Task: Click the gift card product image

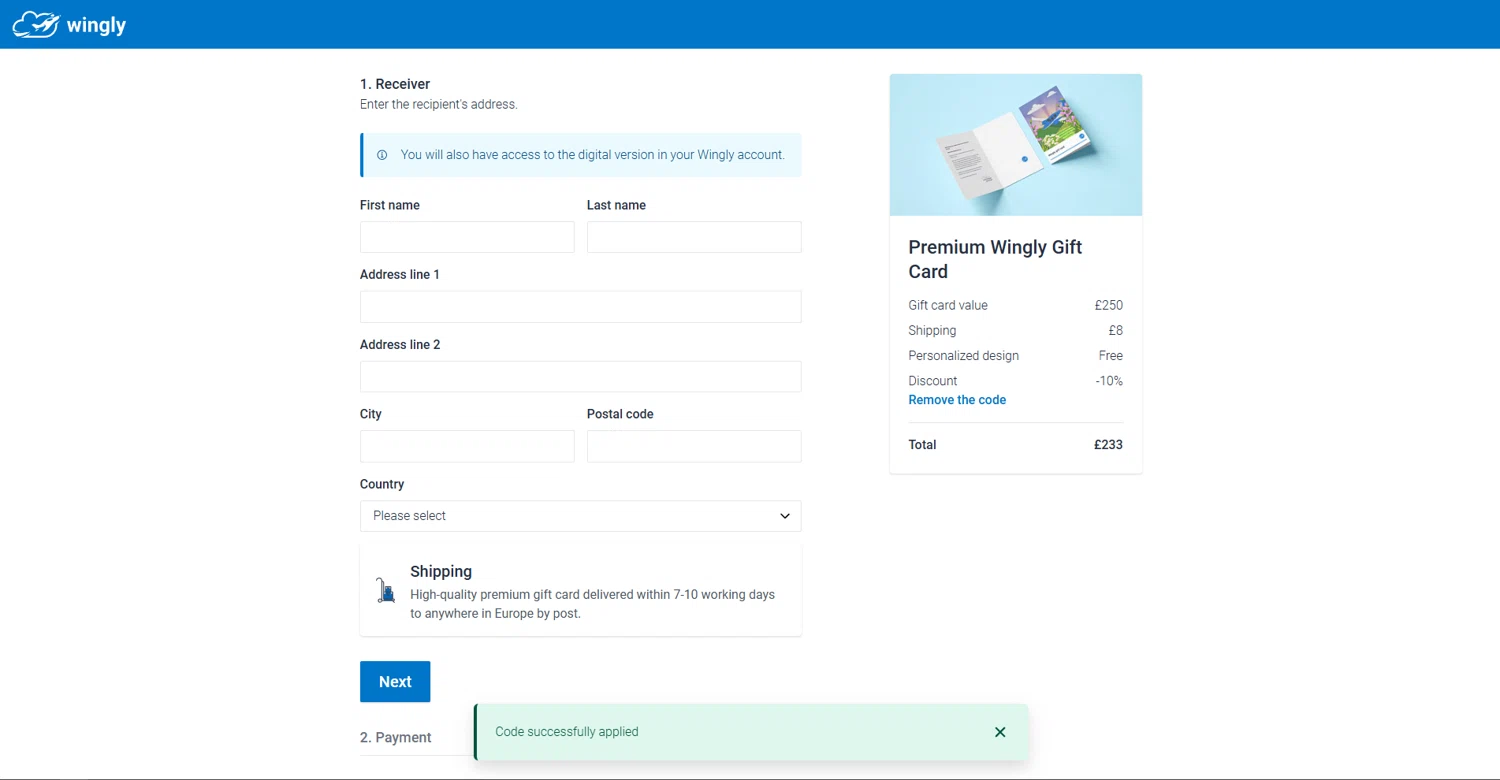Action: point(1016,145)
